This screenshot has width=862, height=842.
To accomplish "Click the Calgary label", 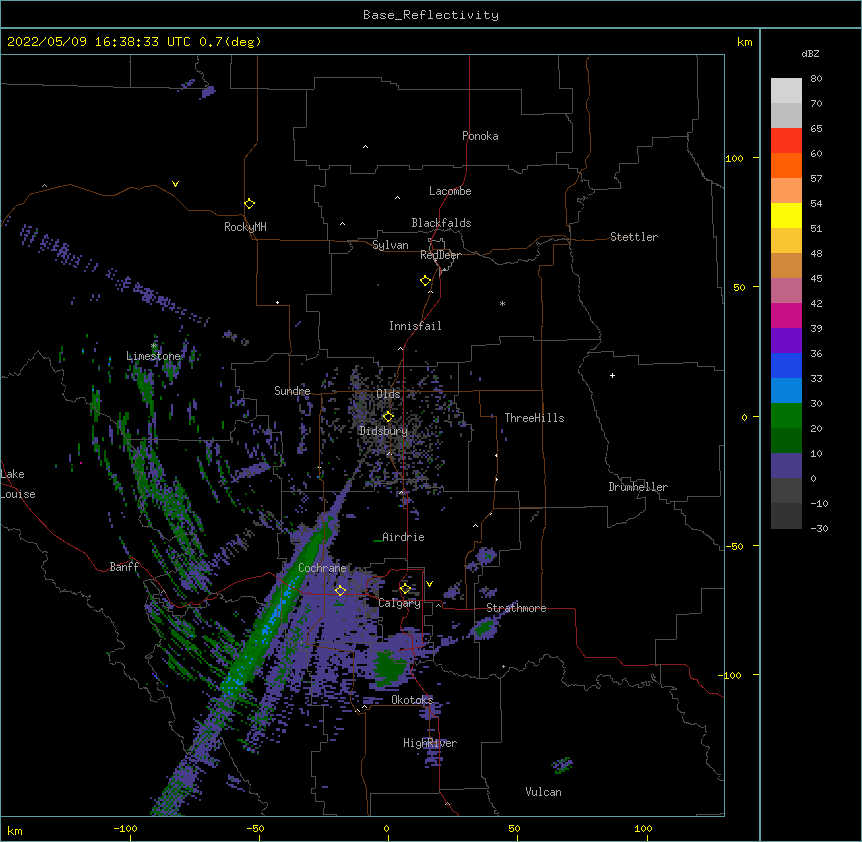I will click(x=399, y=603).
